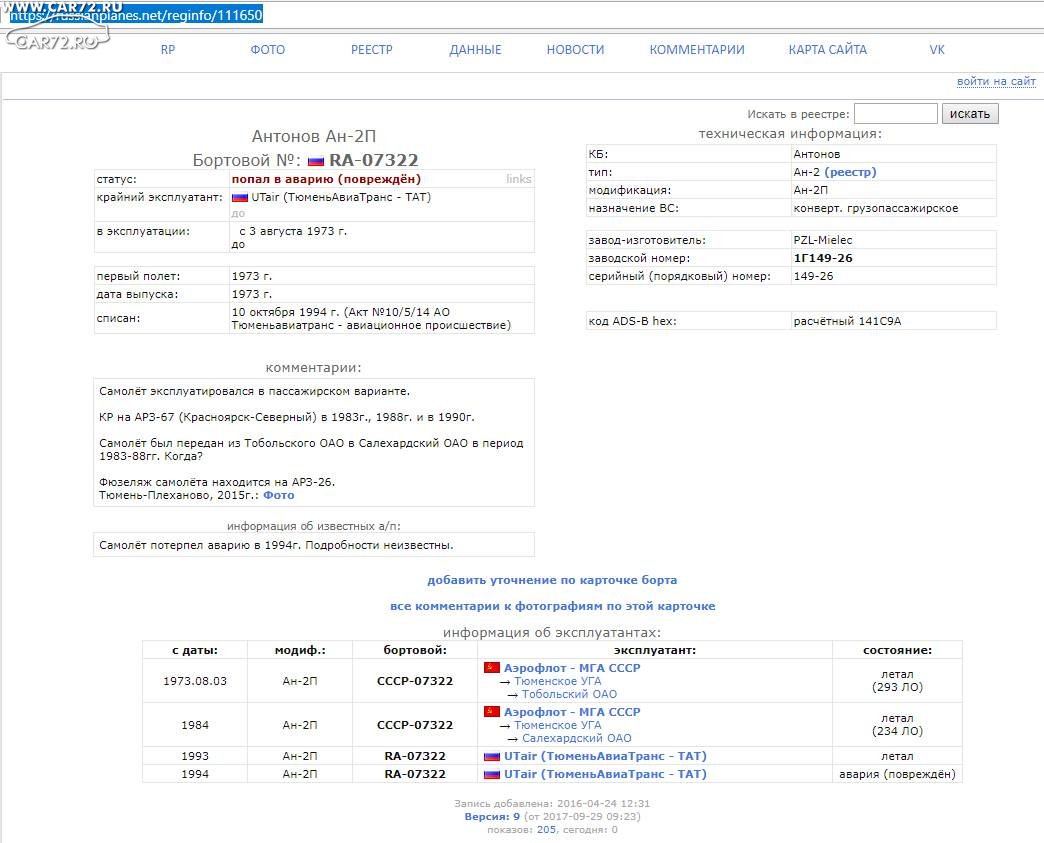Image resolution: width=1044 pixels, height=843 pixels.
Task: Click the Russian flag in the 1994 operator row
Action: [x=492, y=774]
